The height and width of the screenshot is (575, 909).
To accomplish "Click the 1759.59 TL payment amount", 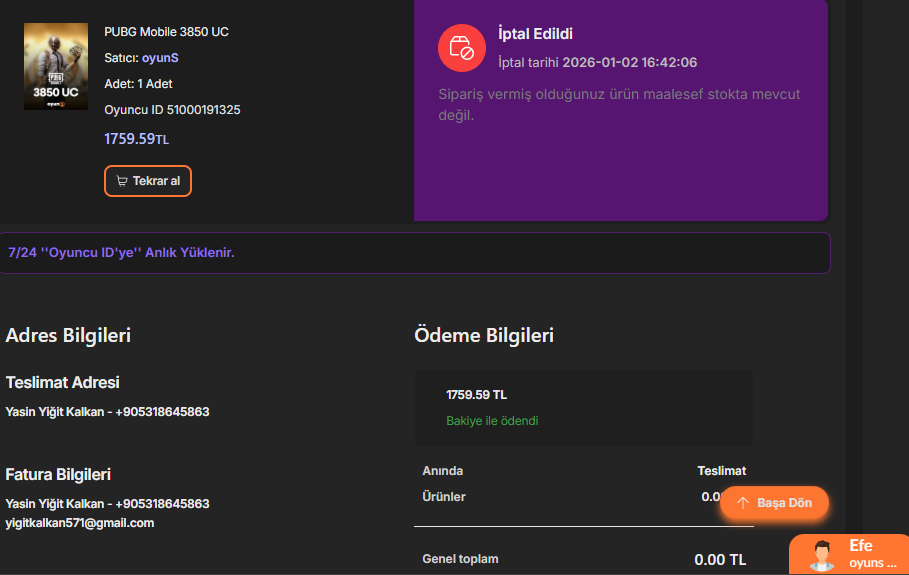I will pyautogui.click(x=477, y=395).
